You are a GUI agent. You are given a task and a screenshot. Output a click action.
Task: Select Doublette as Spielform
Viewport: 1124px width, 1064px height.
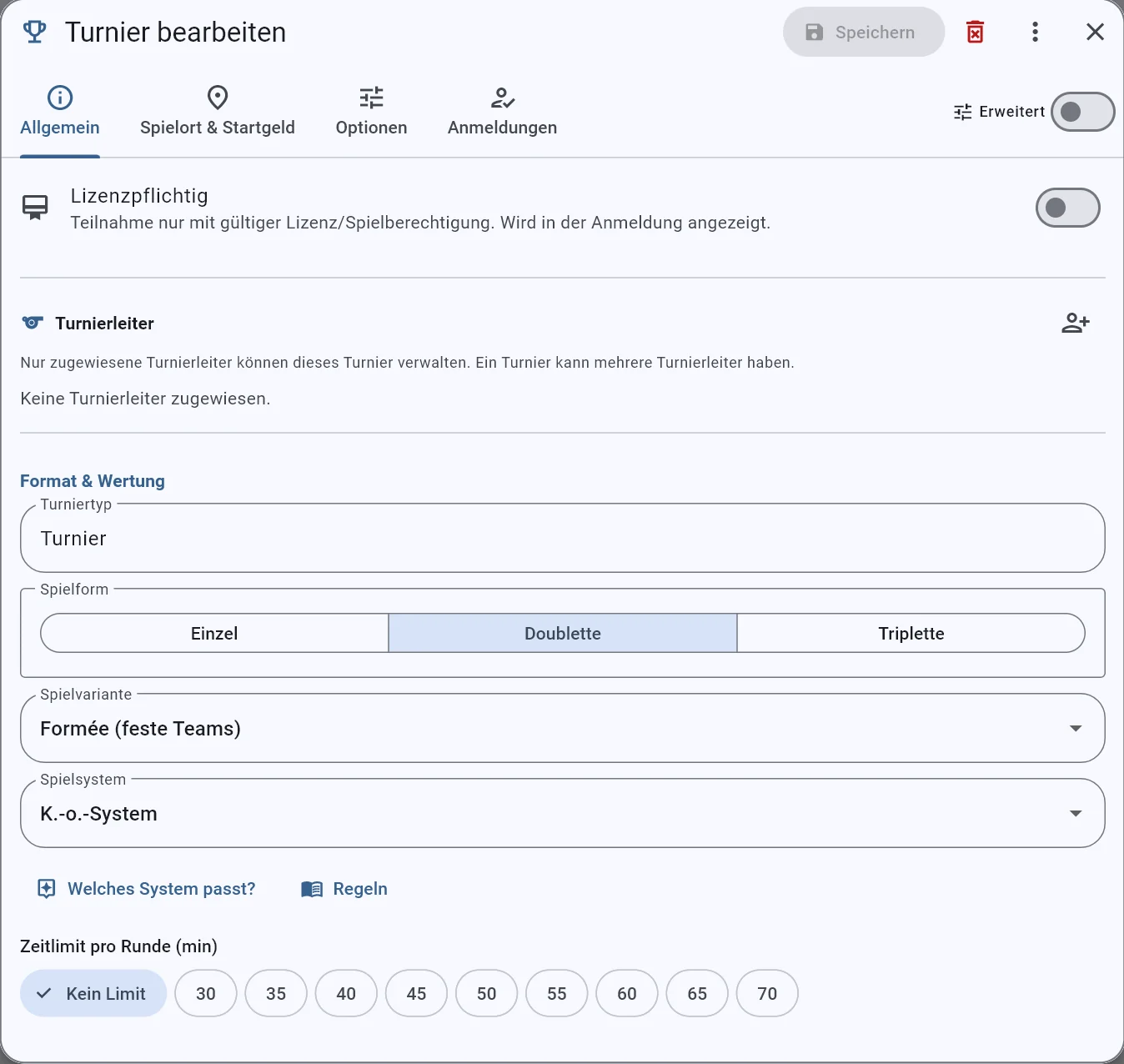[x=563, y=633]
